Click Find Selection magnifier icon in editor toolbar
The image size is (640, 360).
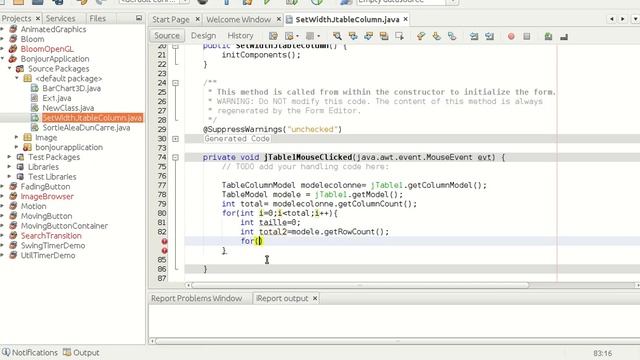tap(337, 36)
